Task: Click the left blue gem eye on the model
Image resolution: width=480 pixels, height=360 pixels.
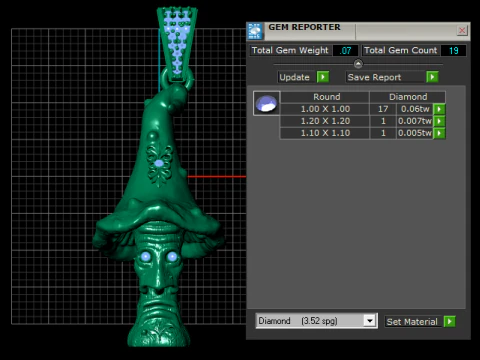Action: [146, 257]
